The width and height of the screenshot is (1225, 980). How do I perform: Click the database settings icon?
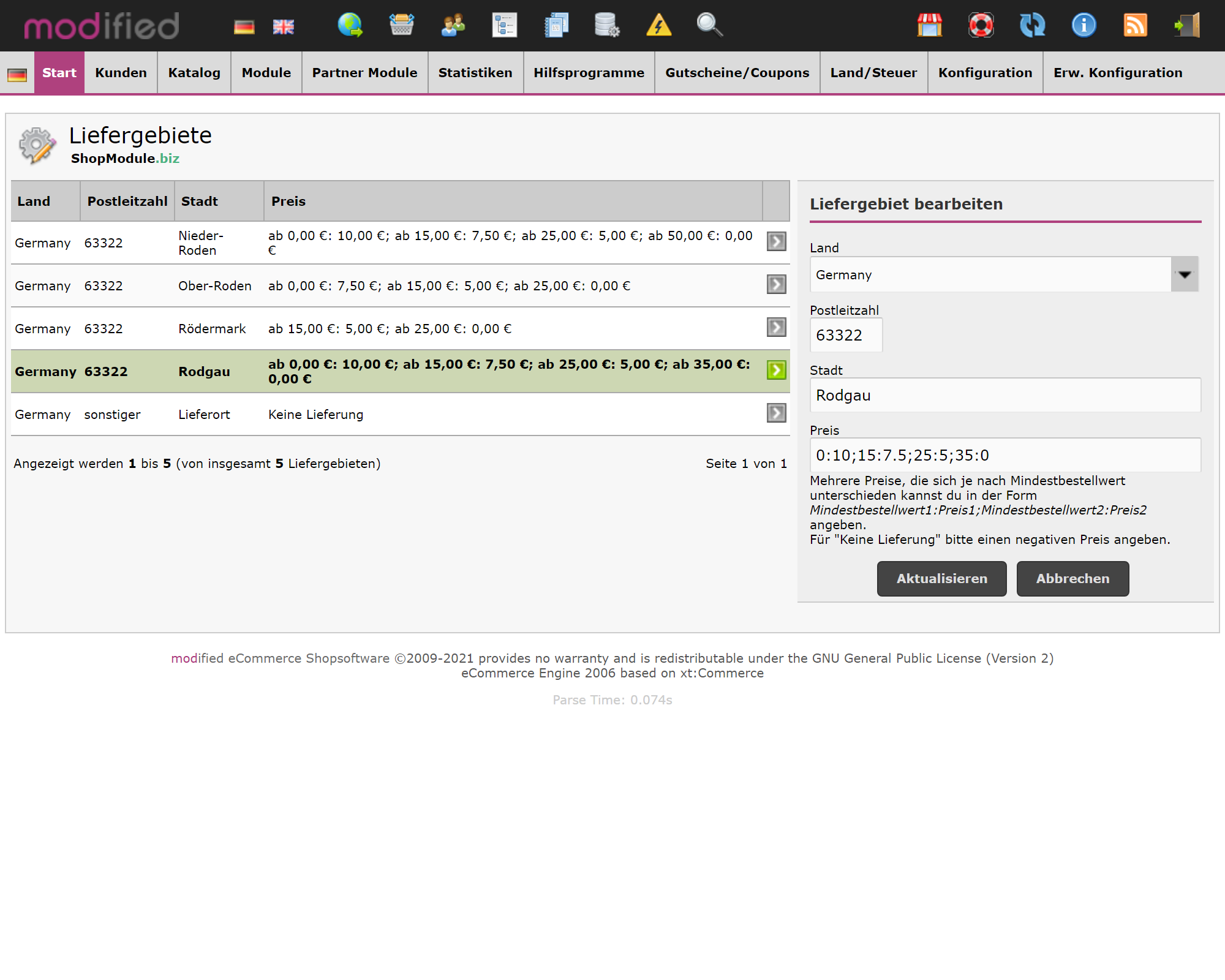click(x=607, y=25)
